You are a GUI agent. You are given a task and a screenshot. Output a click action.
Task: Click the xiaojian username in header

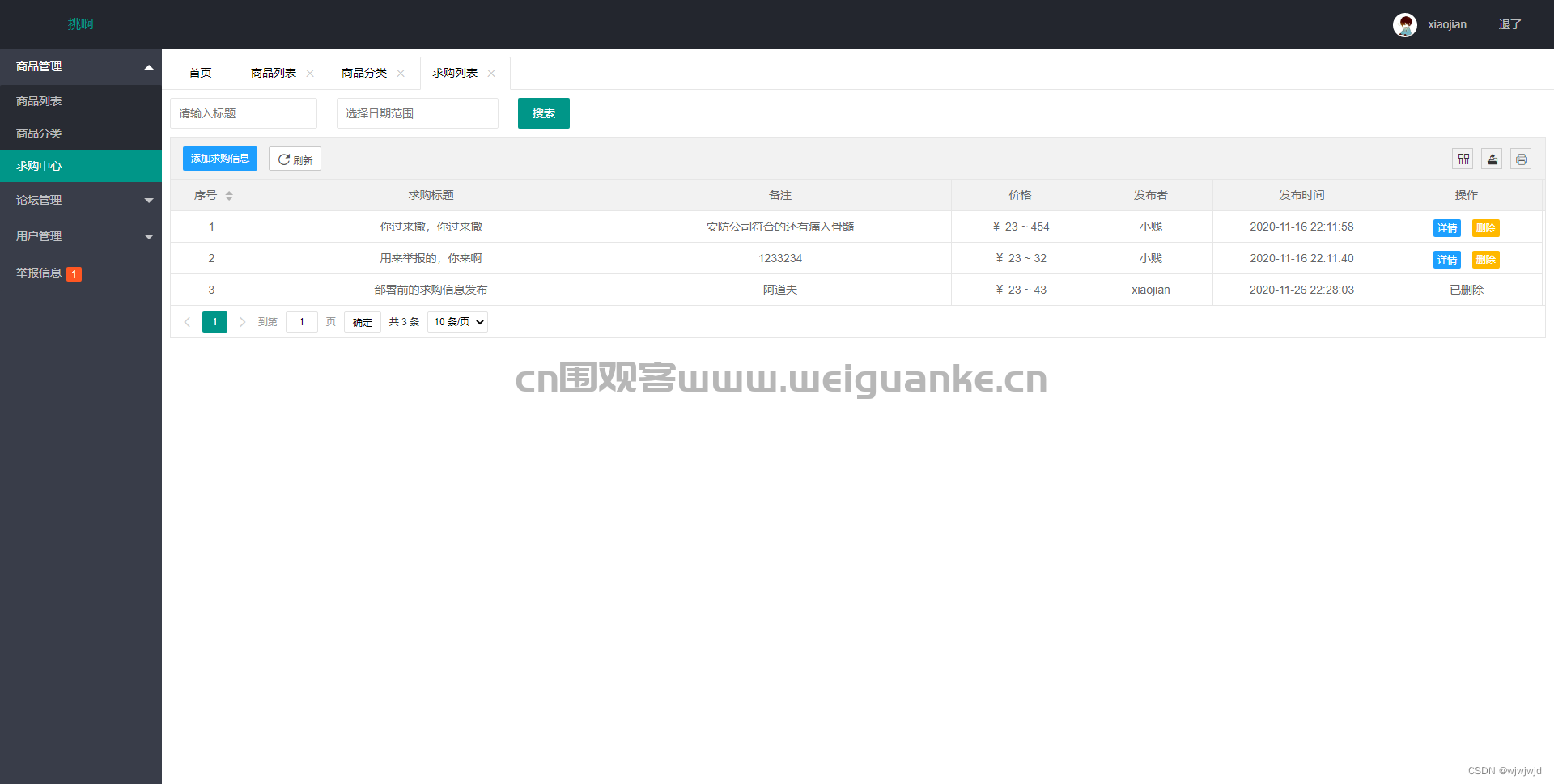(1447, 24)
